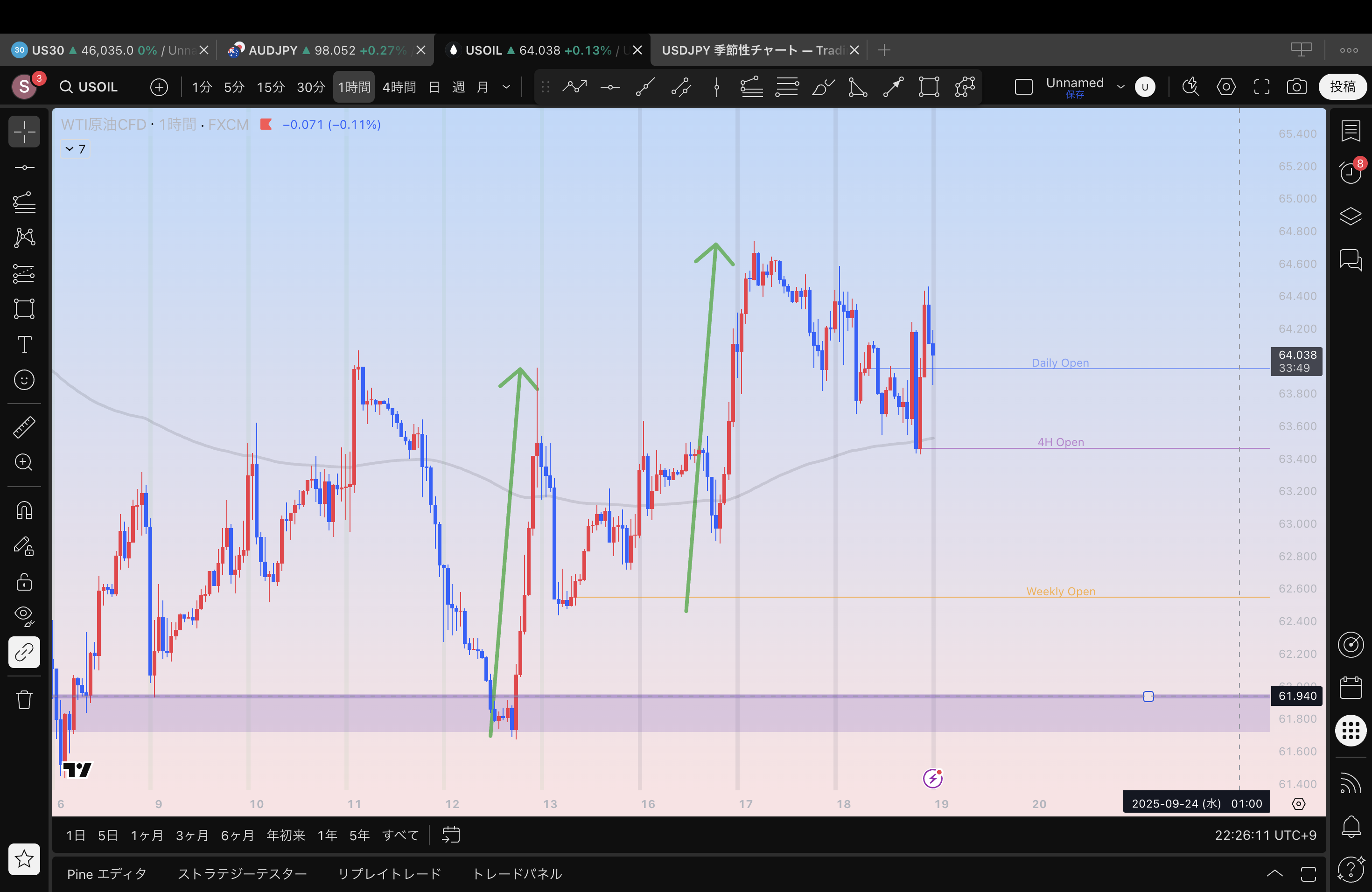
Task: Toggle Magnet mode on the left toolbar
Action: coord(24,510)
